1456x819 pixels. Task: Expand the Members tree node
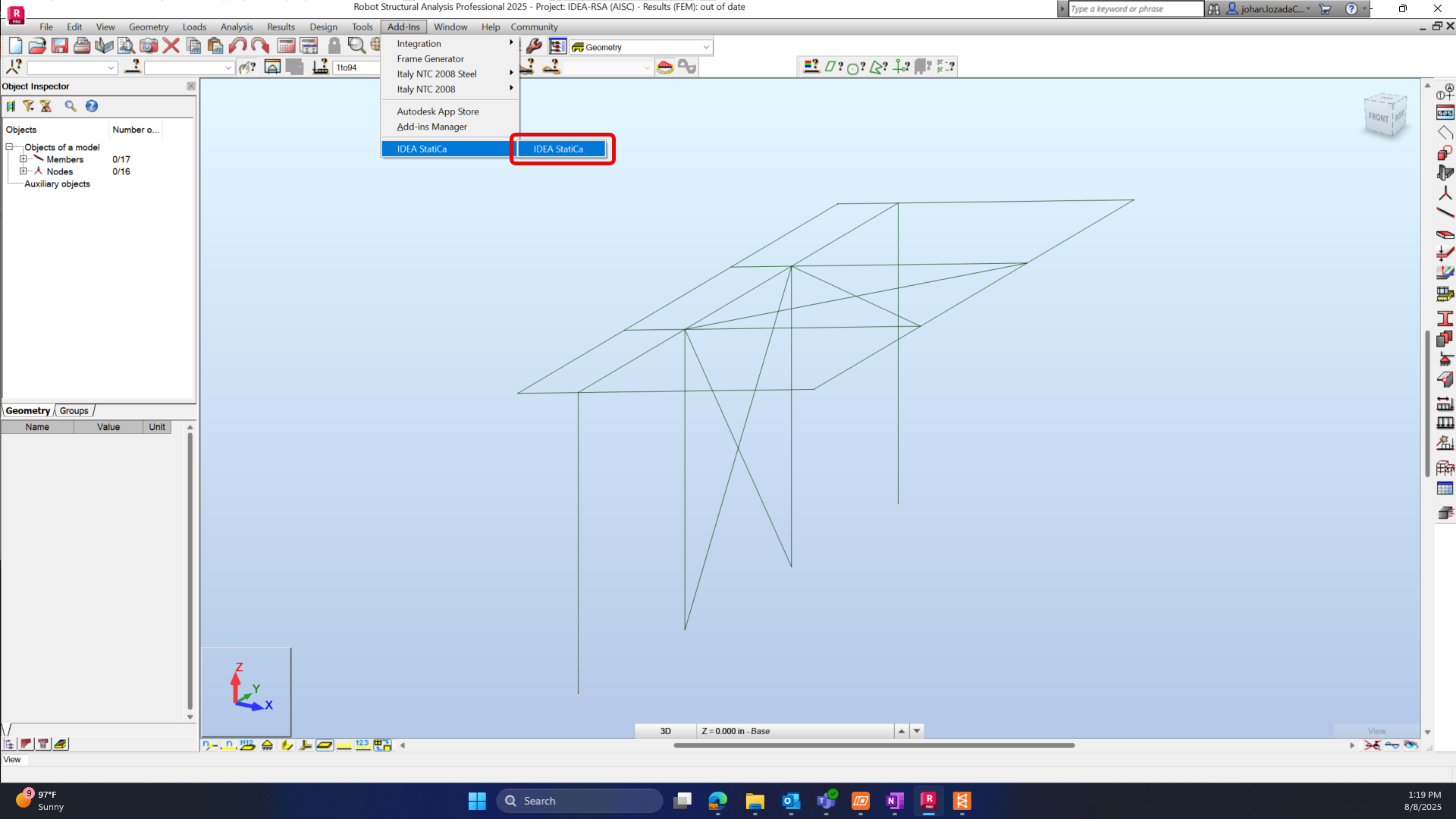click(23, 159)
